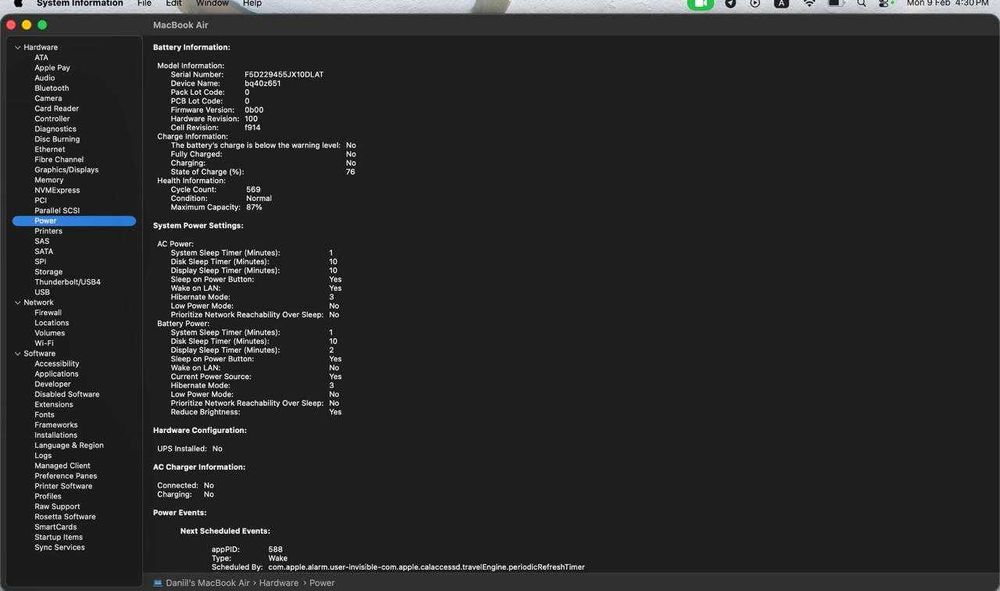Select Disc Burning in the sidebar

click(57, 139)
